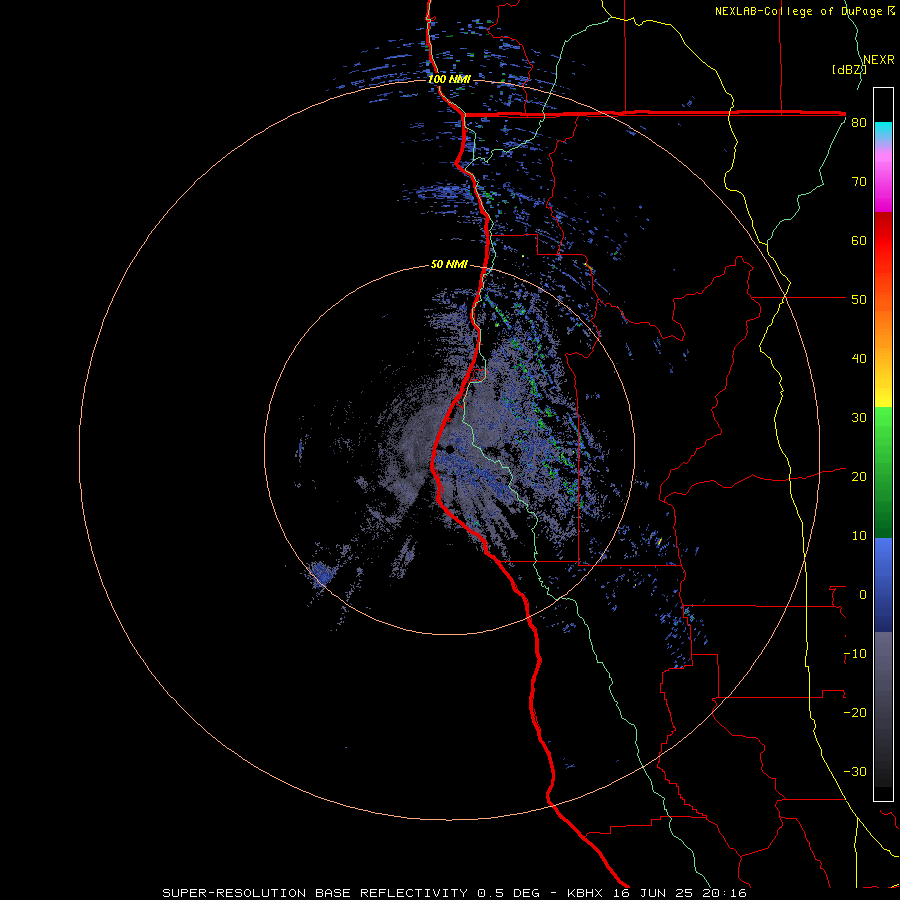This screenshot has width=900, height=900.
Task: Click the 80 dBZ scale value
Action: coord(859,123)
